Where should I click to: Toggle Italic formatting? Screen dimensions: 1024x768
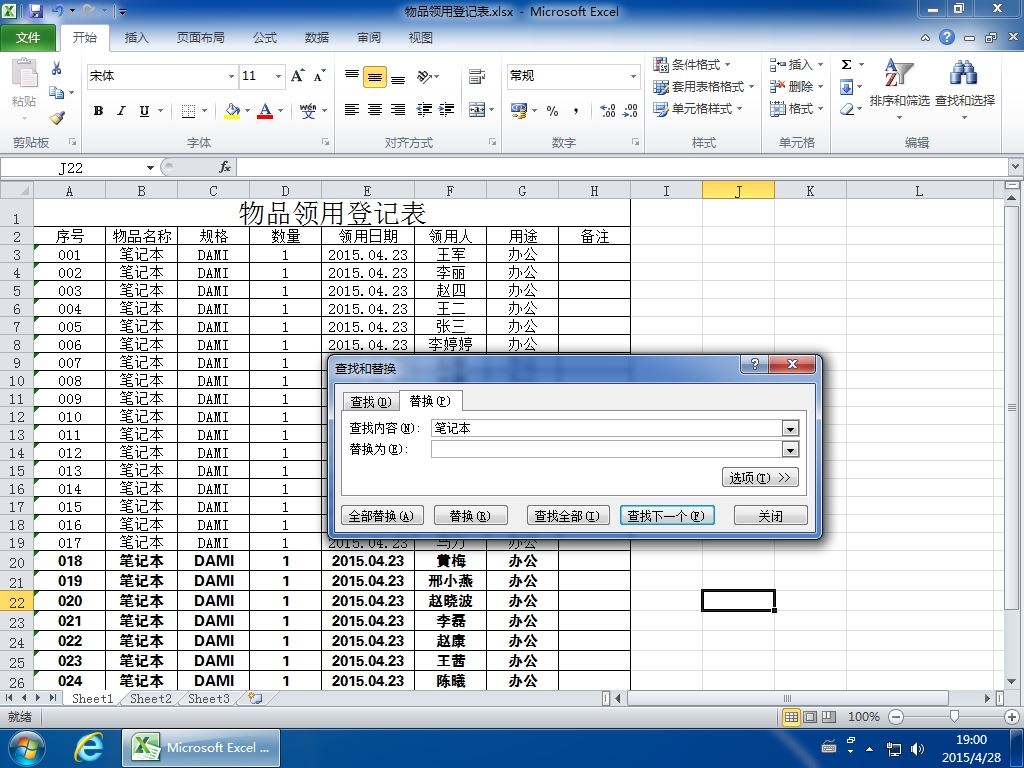(x=121, y=111)
